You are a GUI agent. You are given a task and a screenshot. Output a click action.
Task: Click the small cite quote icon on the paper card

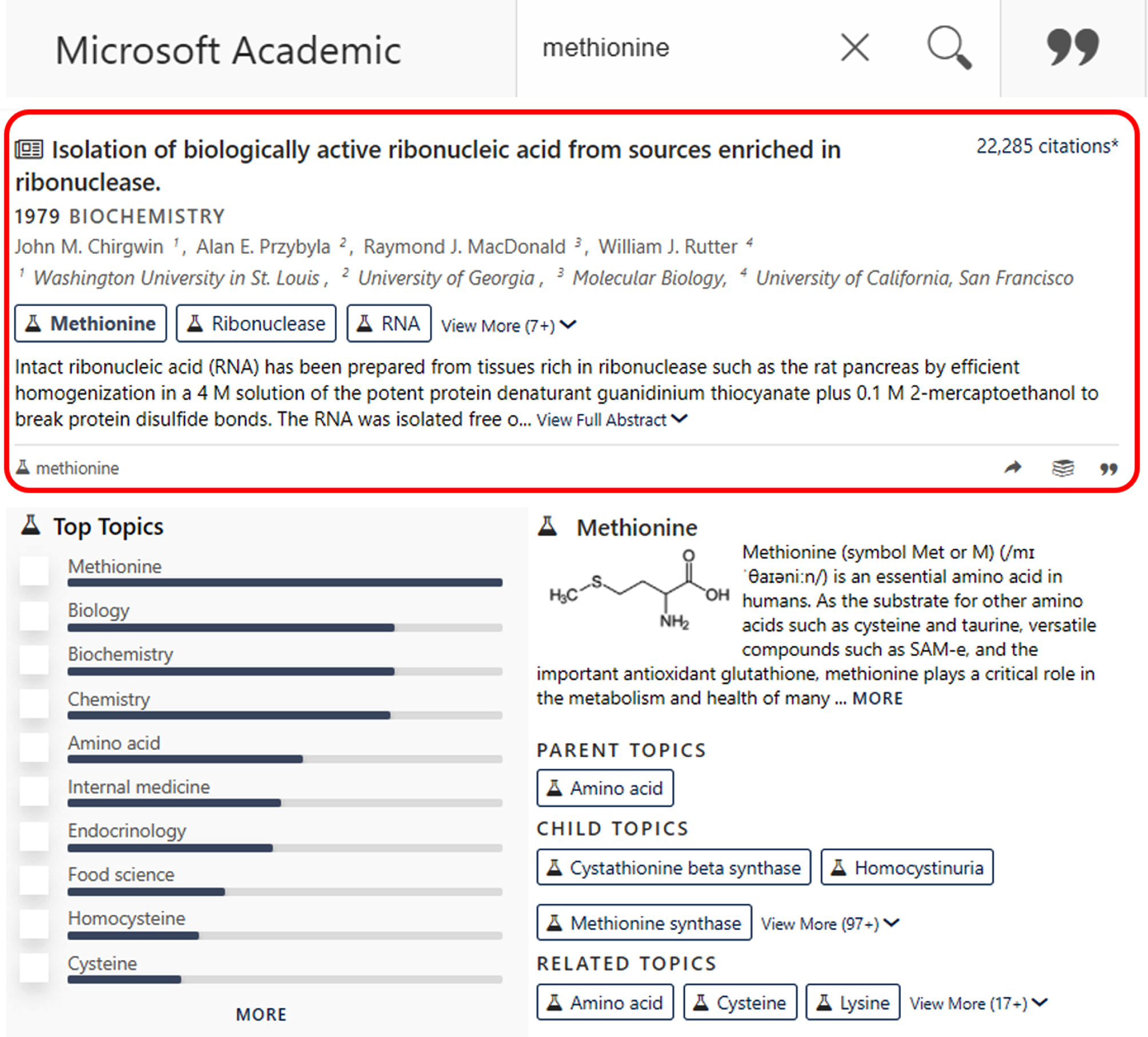tap(1109, 469)
